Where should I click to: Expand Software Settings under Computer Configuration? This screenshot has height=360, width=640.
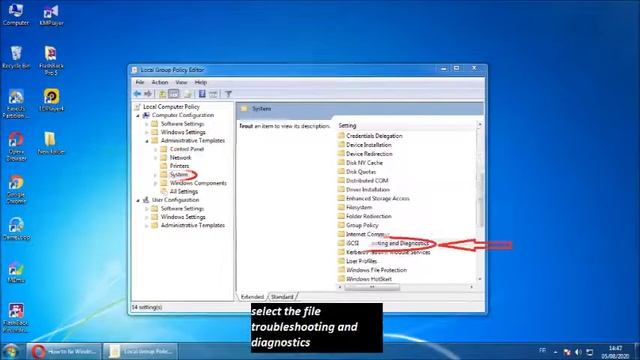[x=147, y=124]
